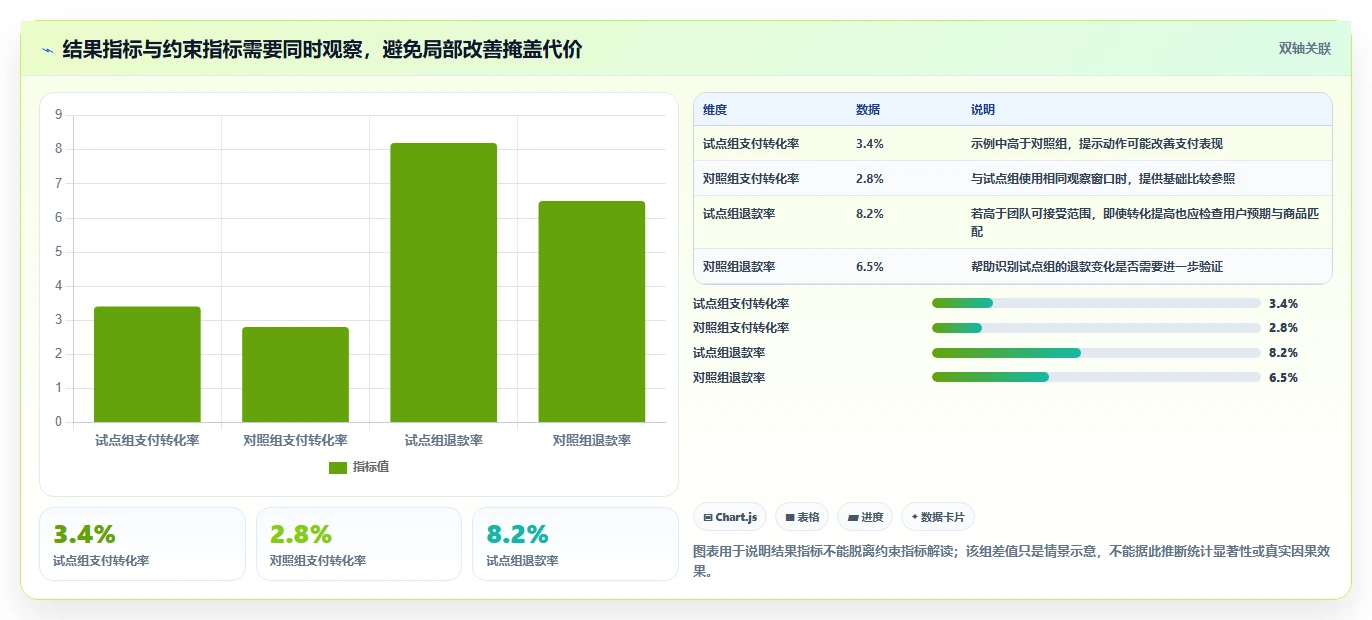Click description starting 与试点组使用相同观察窗口
Viewport: 1372px width, 620px height.
pyautogui.click(x=1103, y=179)
